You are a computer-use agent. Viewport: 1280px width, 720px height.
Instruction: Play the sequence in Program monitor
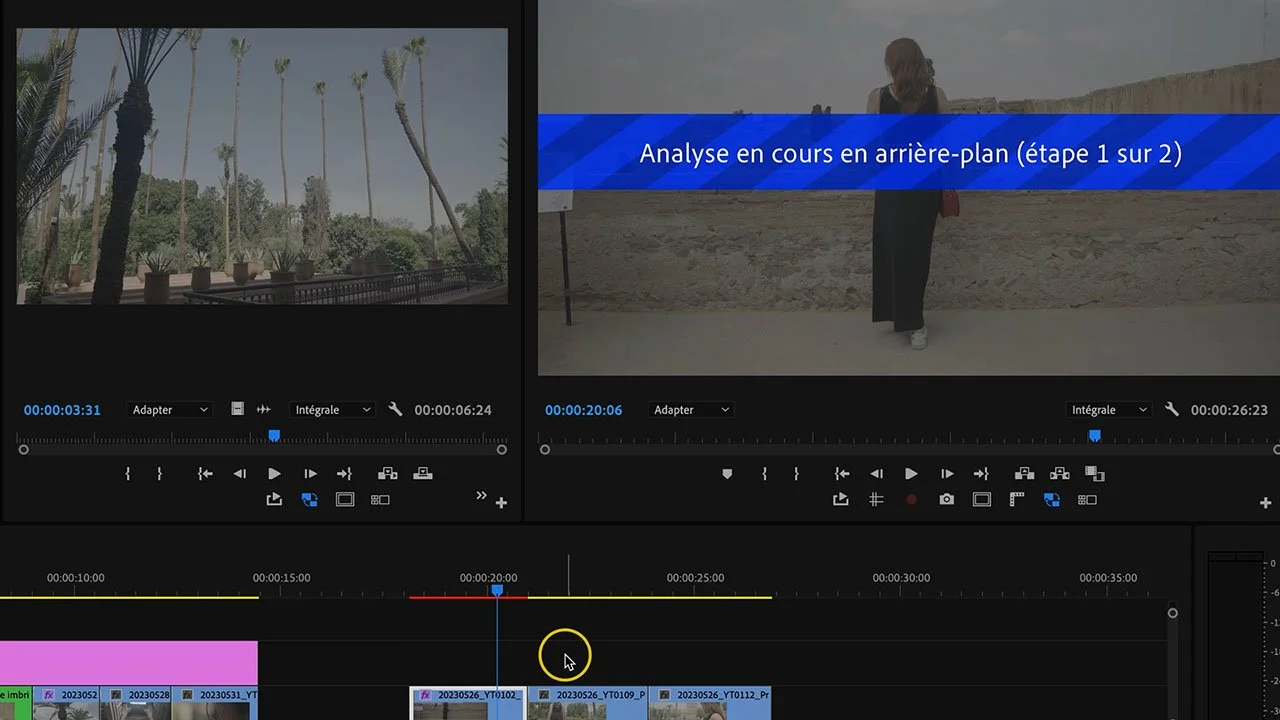click(911, 474)
